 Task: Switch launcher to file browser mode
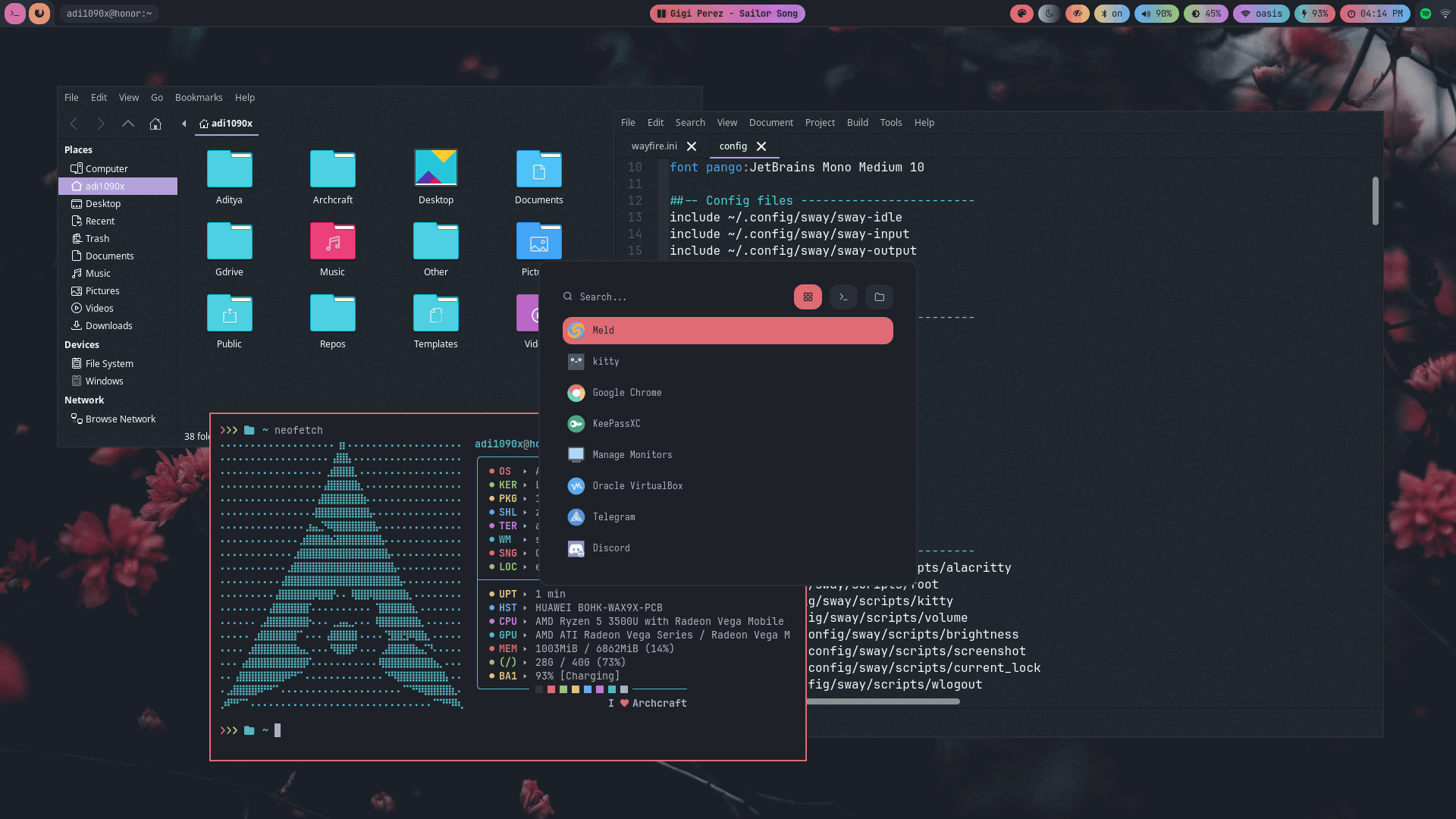[879, 297]
